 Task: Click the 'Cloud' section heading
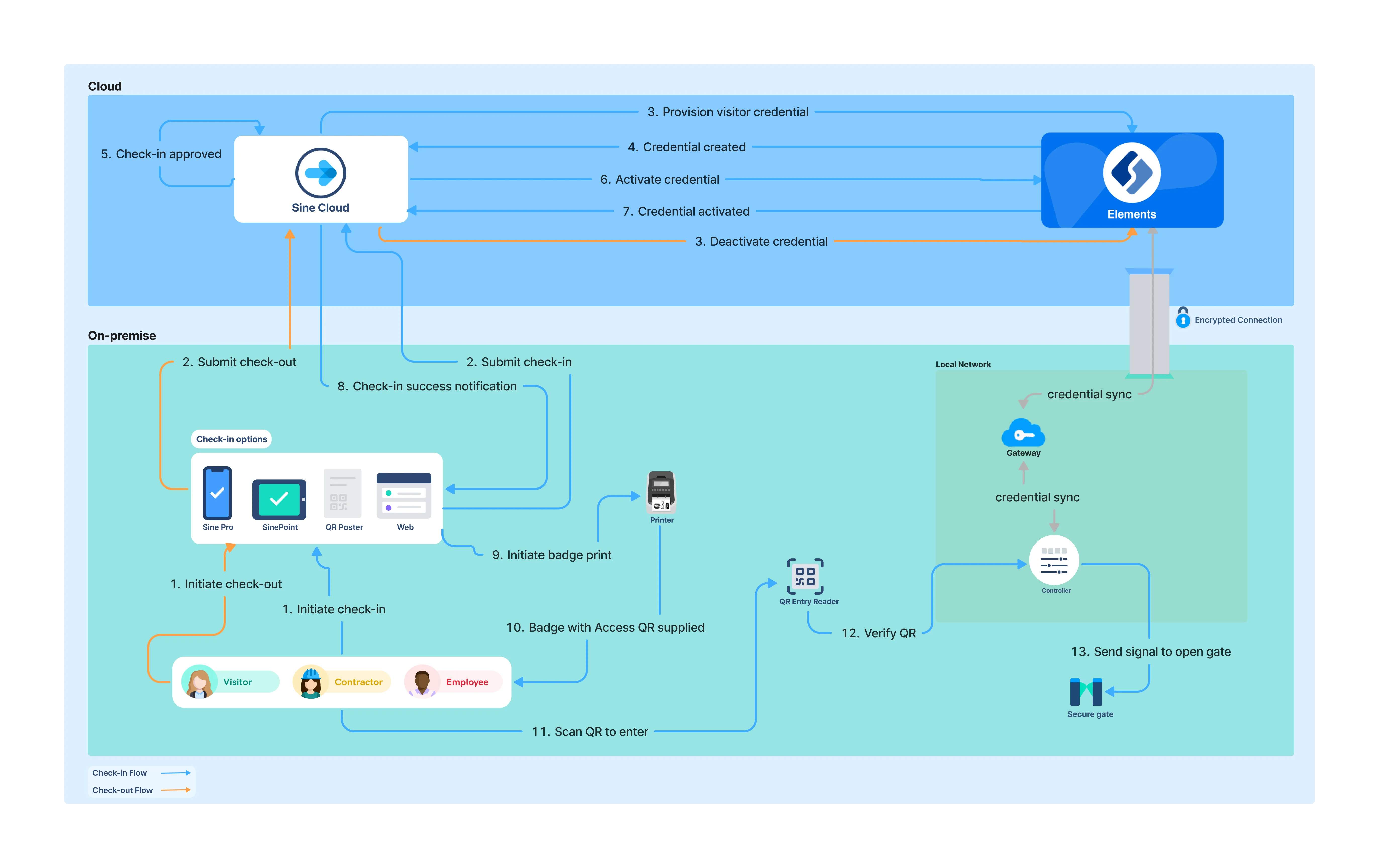[105, 86]
